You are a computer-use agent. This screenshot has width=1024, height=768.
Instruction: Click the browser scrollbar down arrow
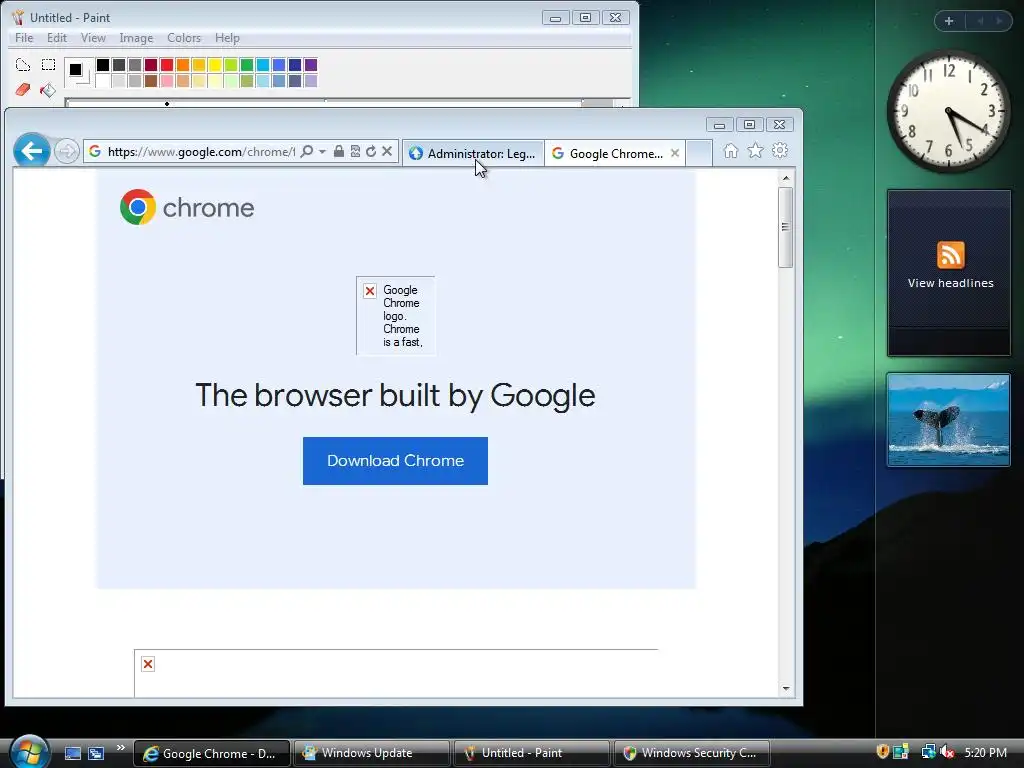coord(786,688)
